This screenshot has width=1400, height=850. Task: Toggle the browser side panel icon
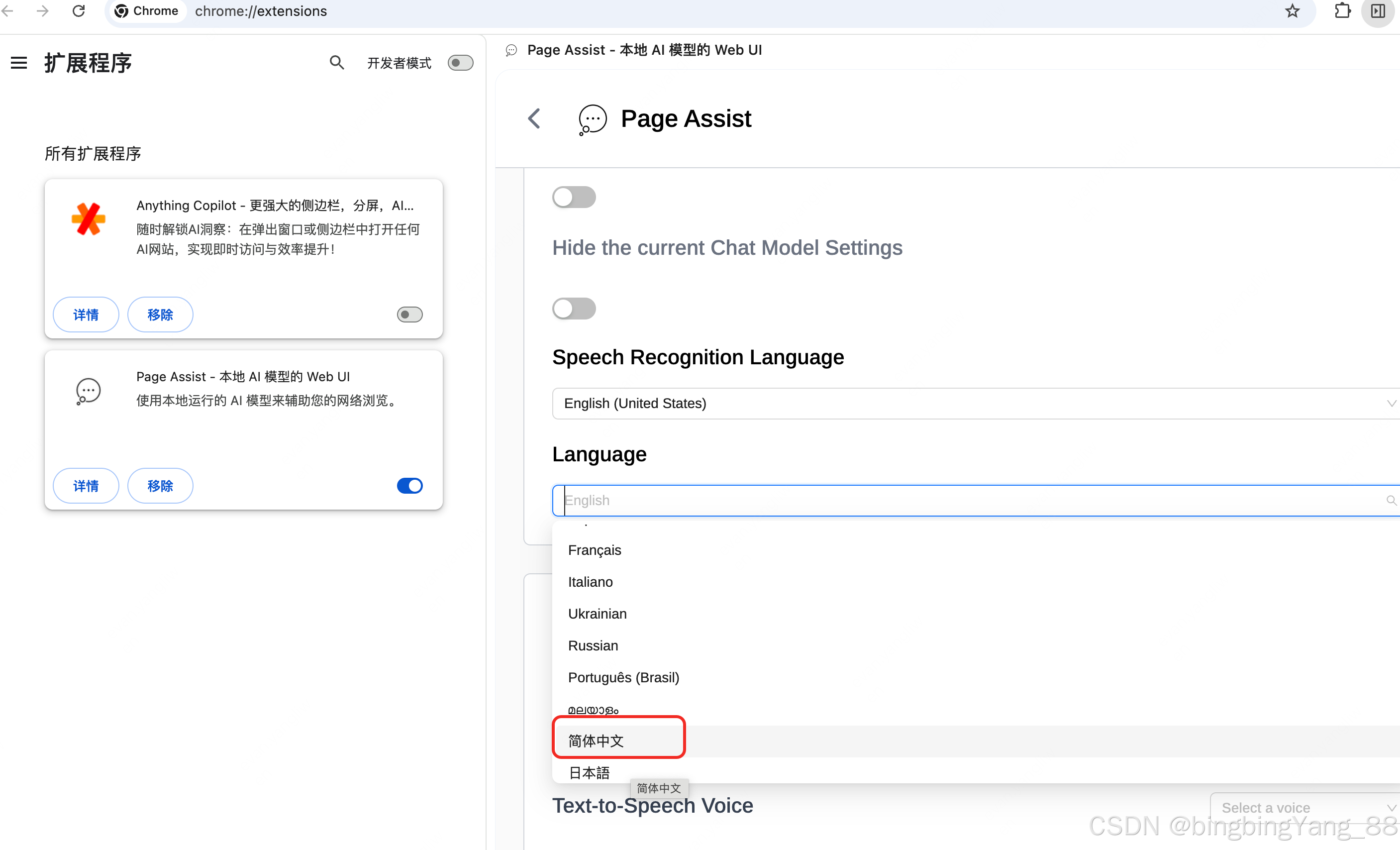click(x=1377, y=11)
